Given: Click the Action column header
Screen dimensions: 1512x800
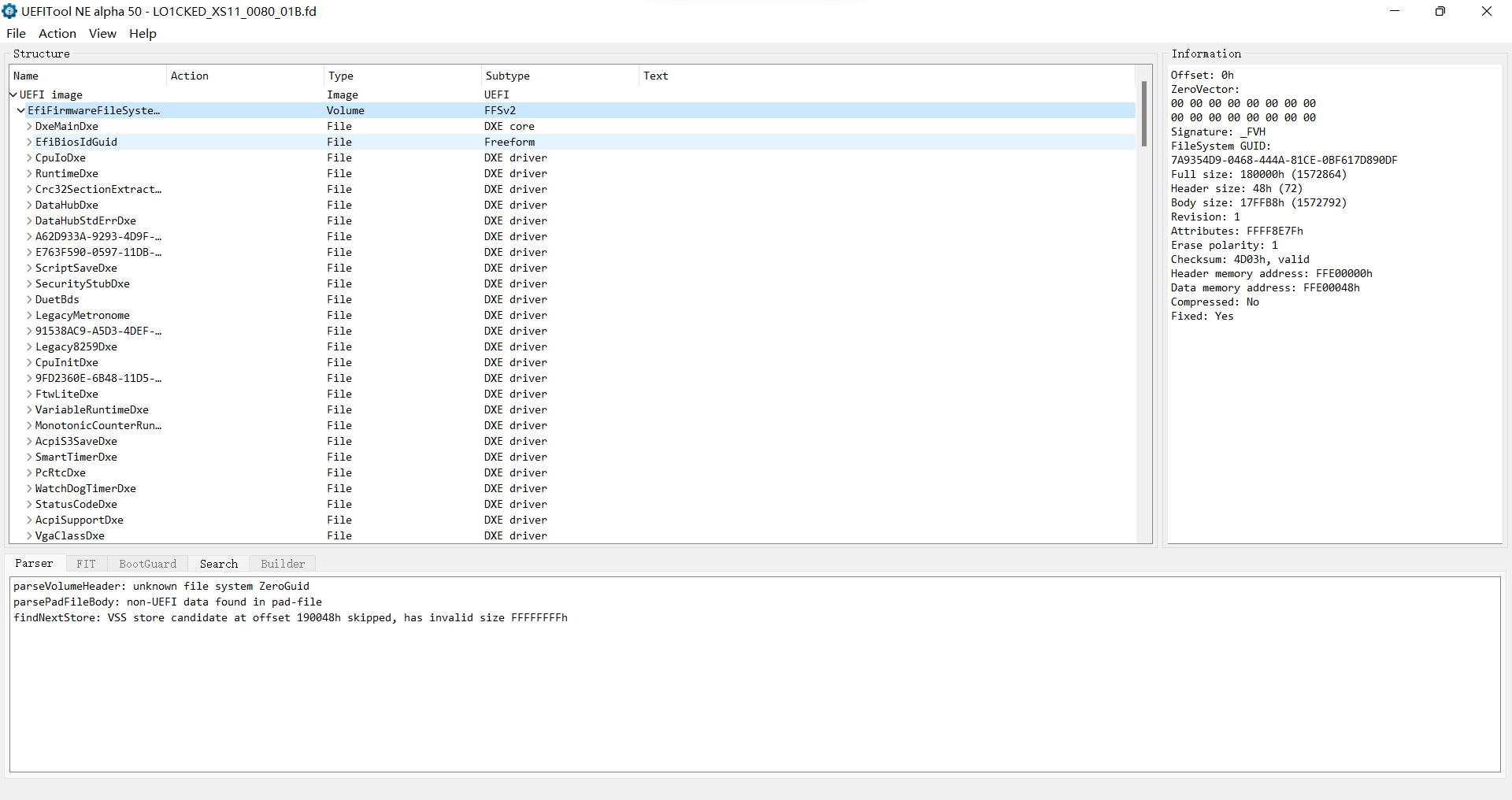Looking at the screenshot, I should (246, 76).
